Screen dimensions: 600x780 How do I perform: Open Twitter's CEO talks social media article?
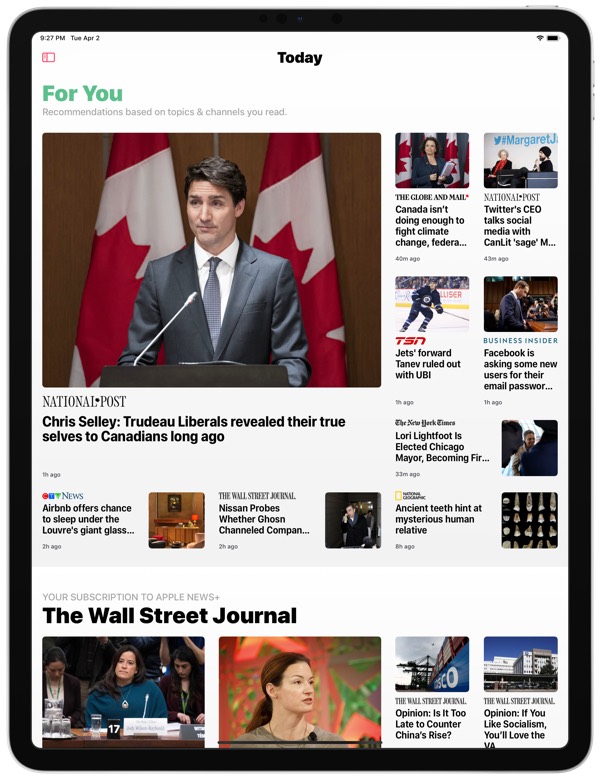coord(519,226)
